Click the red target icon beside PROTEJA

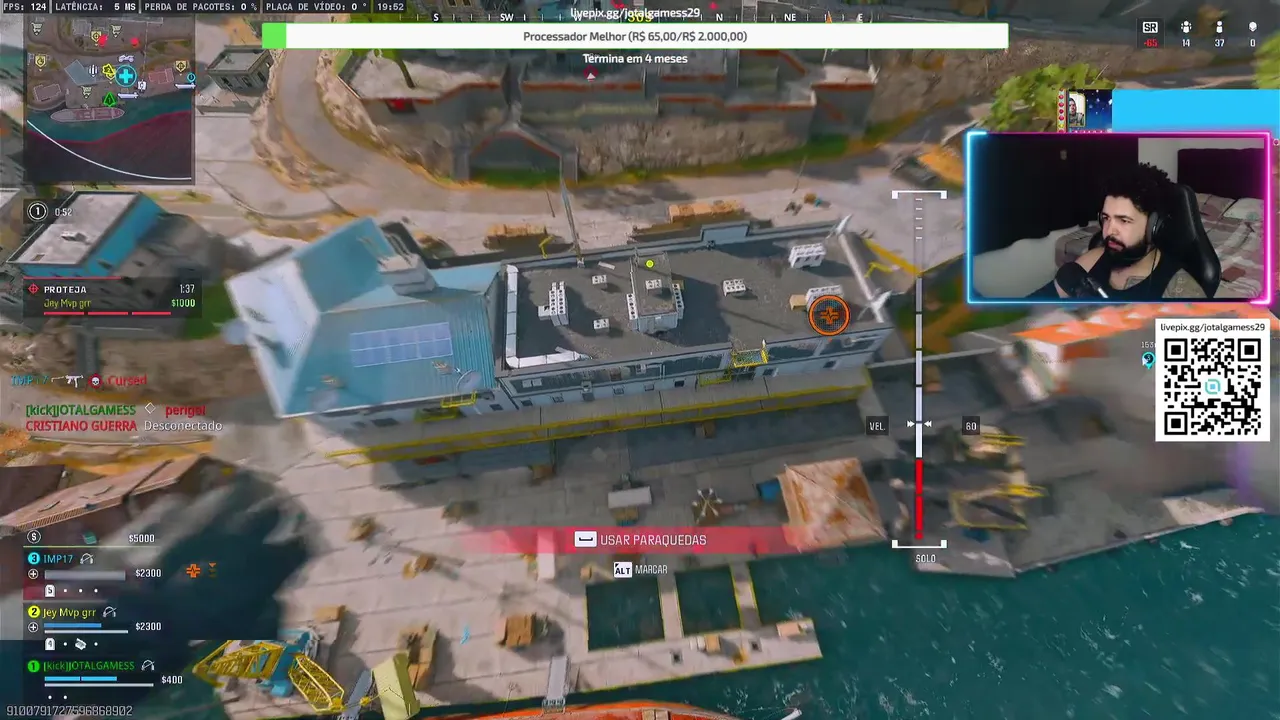point(33,289)
